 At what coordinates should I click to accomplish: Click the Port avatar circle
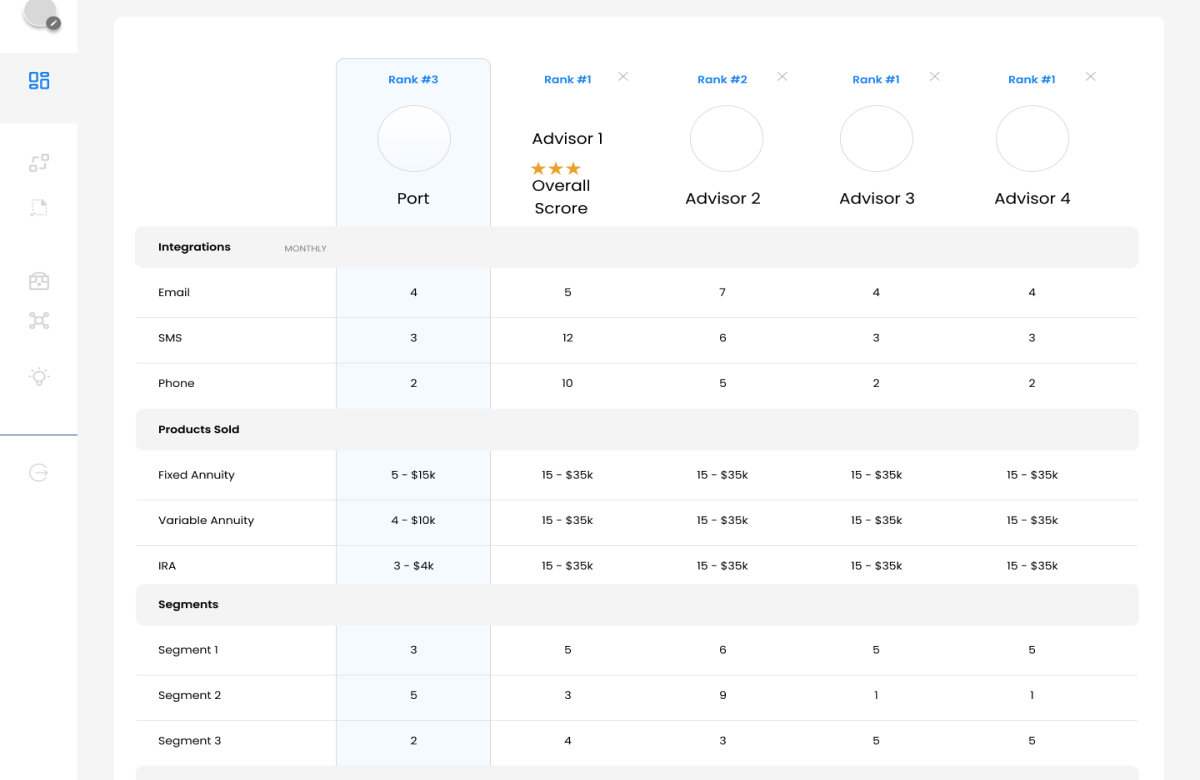[413, 139]
